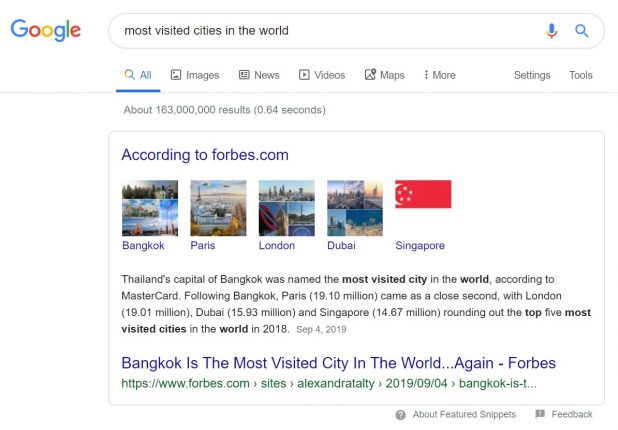Image resolution: width=618 pixels, height=430 pixels.
Task: Select the Bangkok city thumbnail
Action: [150, 208]
